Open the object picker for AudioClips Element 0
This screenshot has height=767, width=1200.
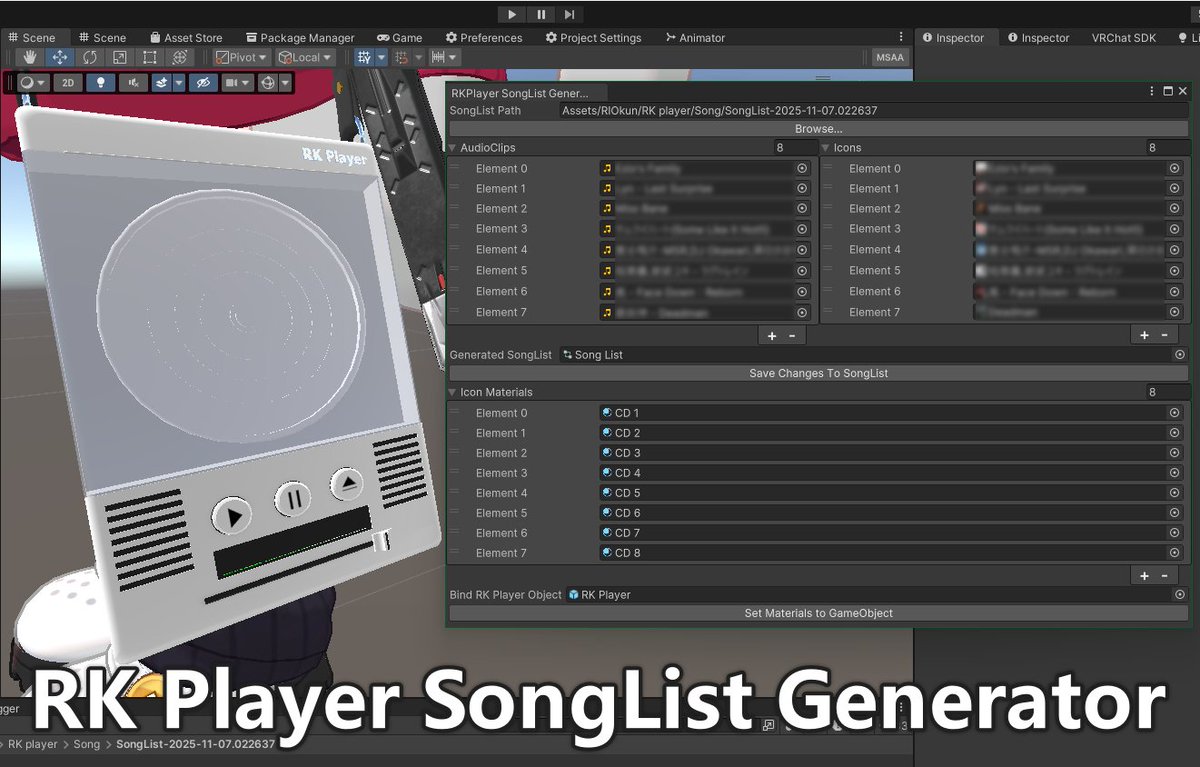(x=801, y=168)
